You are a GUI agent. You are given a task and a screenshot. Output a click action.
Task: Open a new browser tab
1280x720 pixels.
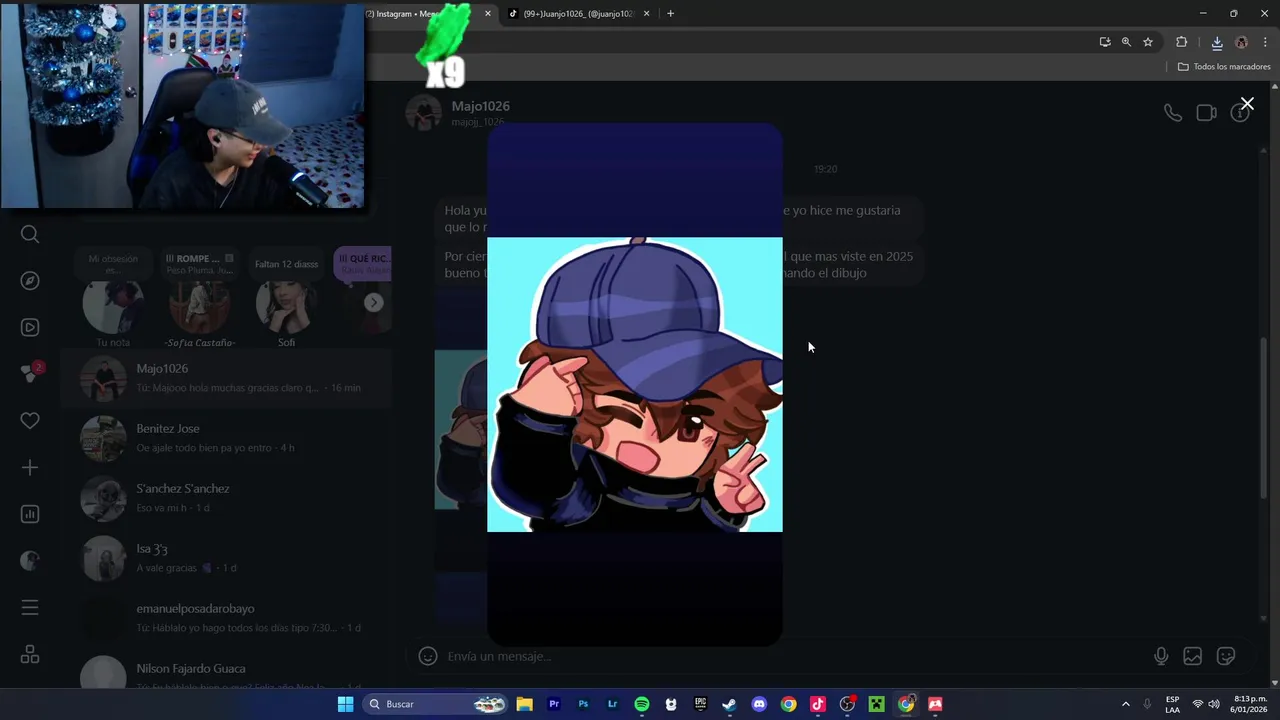[670, 14]
